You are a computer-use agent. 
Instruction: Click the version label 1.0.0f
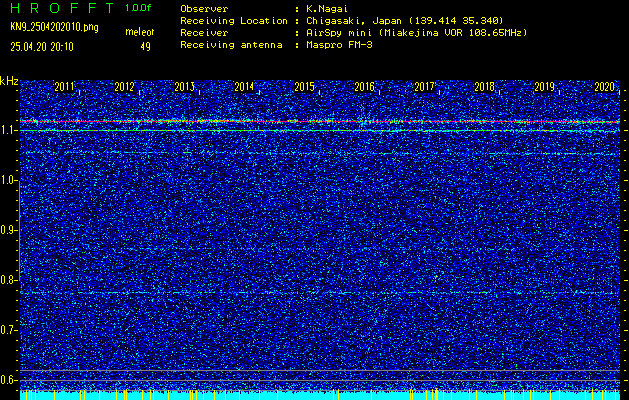[138, 8]
